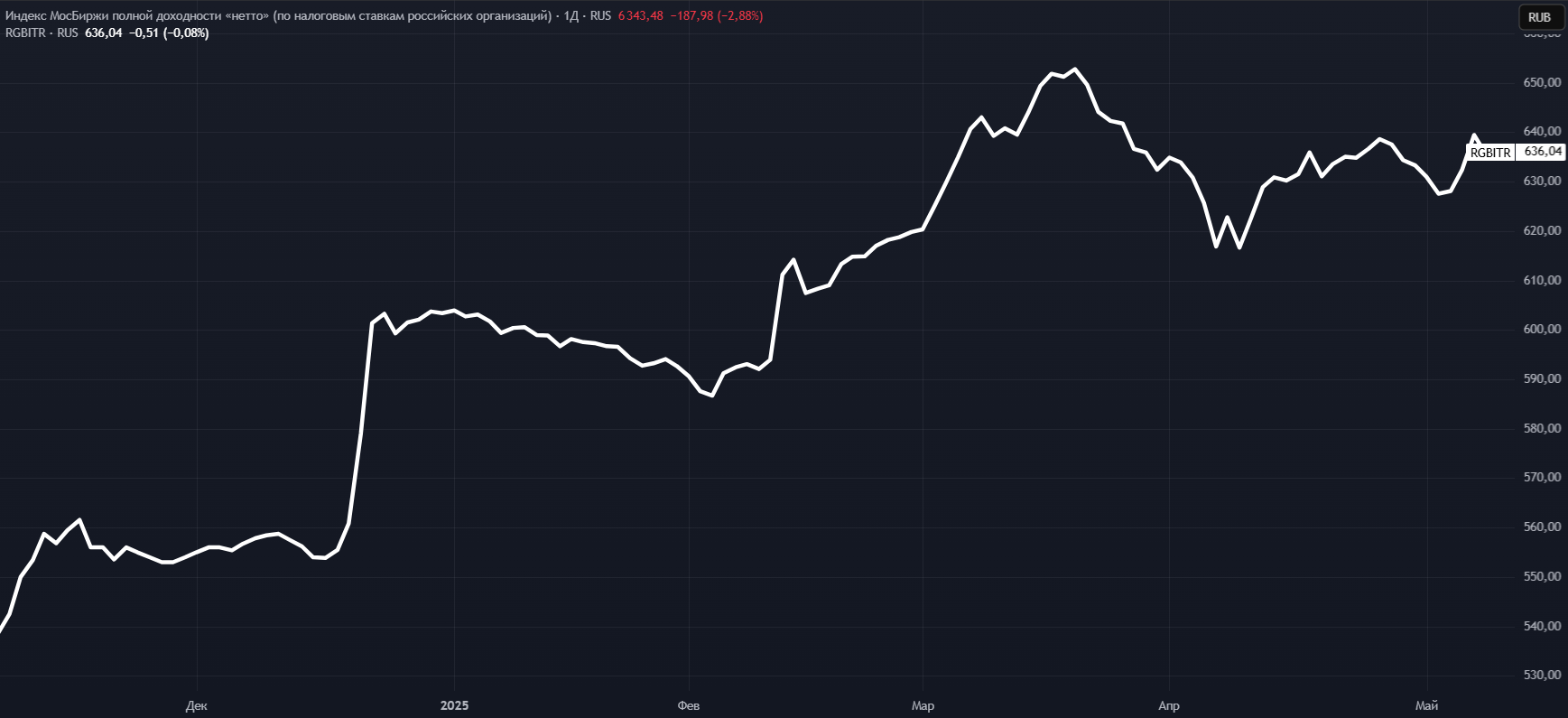Viewport: 1568px width, 718px height.
Task: Click the −0,51 (−0,08%) legend change
Action: pos(169,33)
